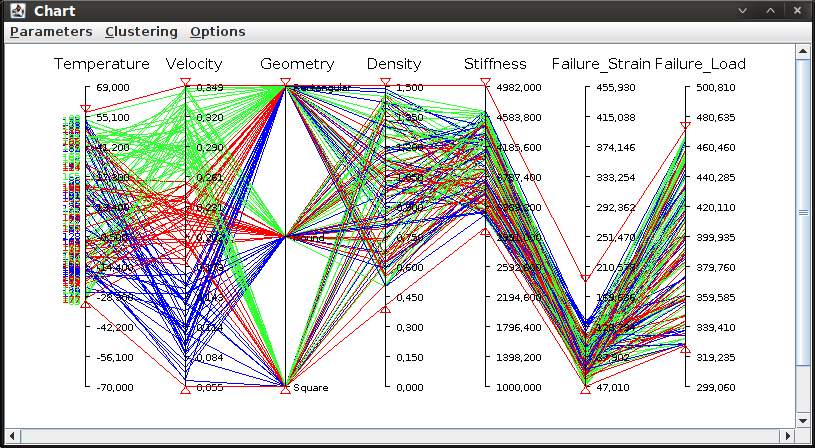The width and height of the screenshot is (815, 448).
Task: Select the Velocity upper filter triangle
Action: [x=186, y=82]
